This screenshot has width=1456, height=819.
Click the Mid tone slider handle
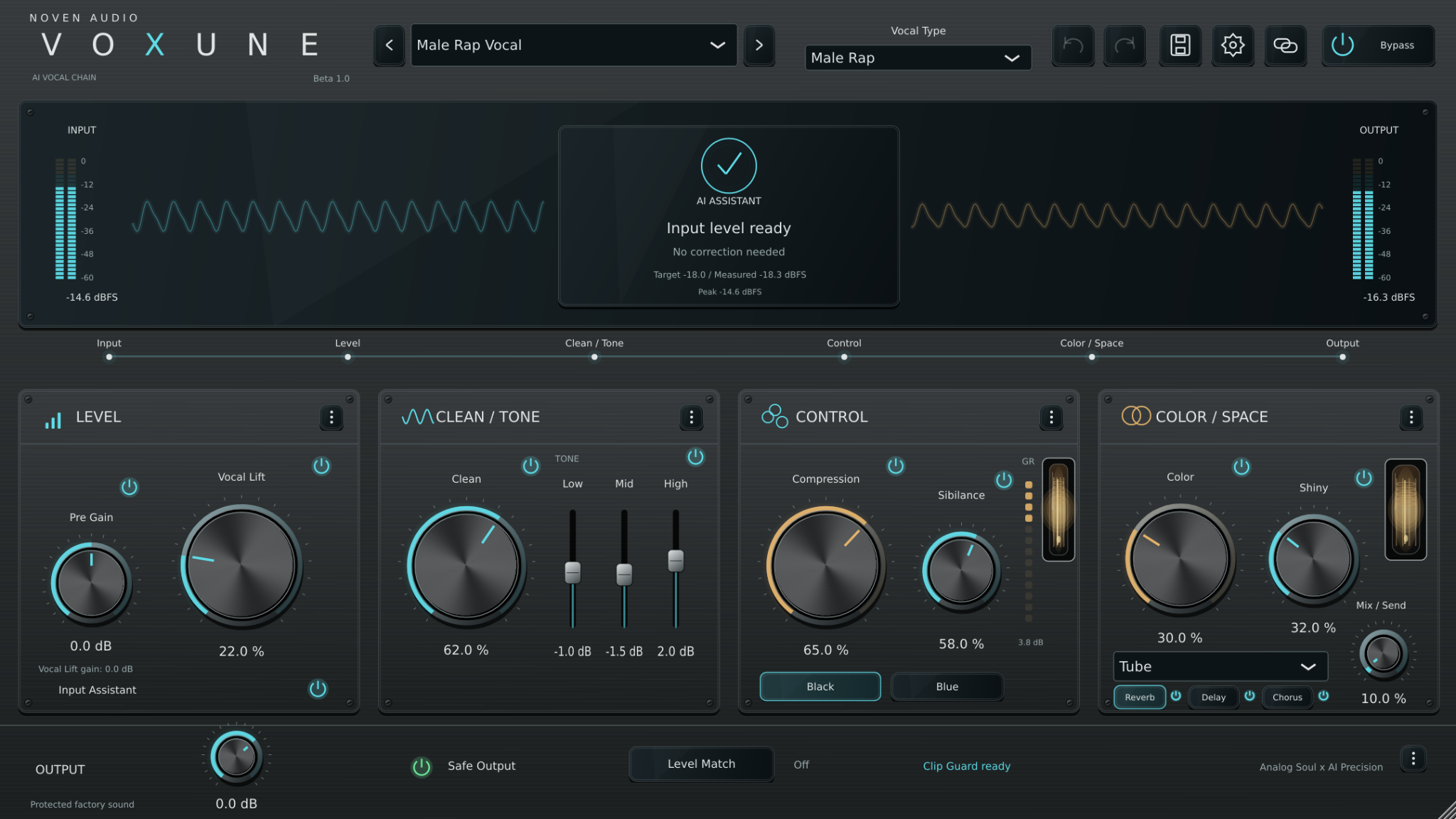[623, 574]
